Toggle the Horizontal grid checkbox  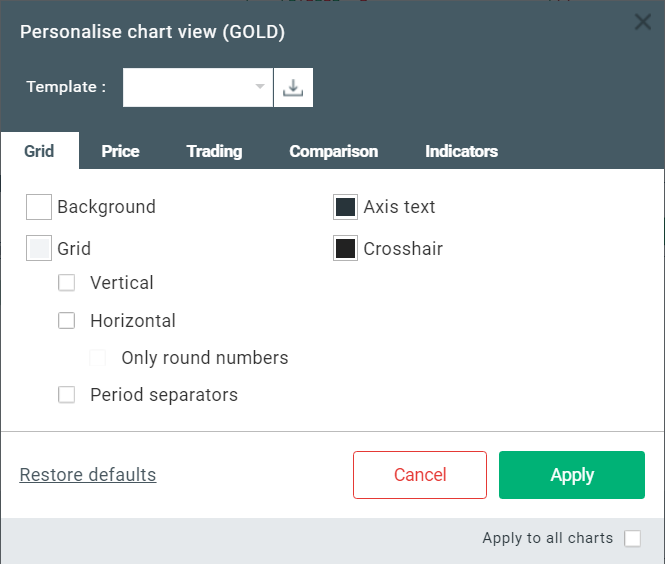[67, 321]
